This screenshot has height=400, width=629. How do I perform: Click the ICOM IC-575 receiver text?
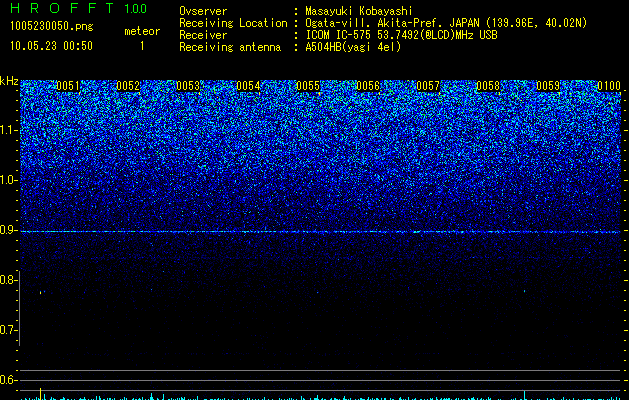tap(401, 35)
